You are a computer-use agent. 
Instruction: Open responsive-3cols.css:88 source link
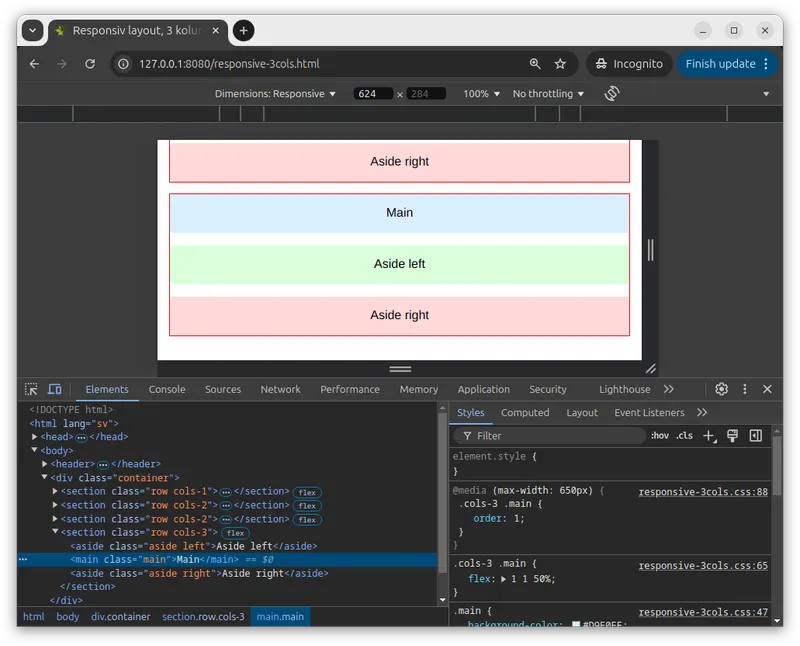coord(702,492)
